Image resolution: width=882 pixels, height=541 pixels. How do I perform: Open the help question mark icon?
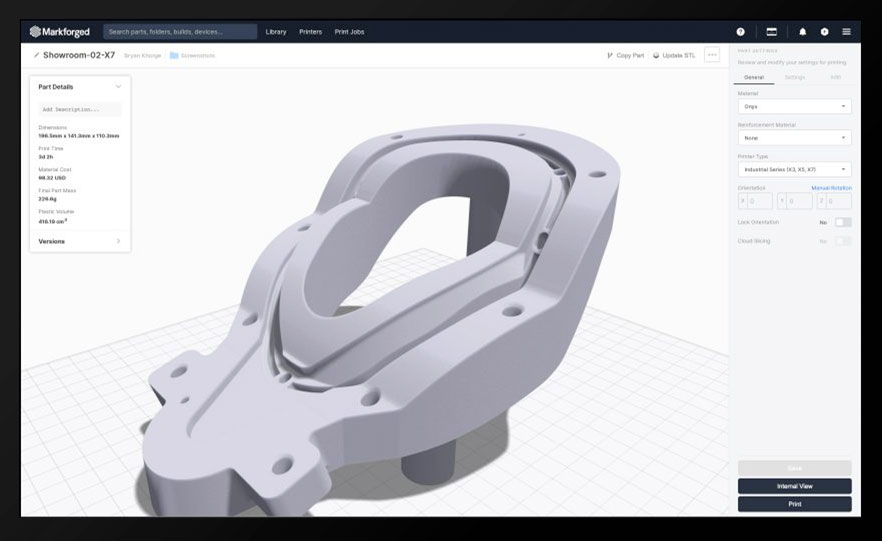740,32
